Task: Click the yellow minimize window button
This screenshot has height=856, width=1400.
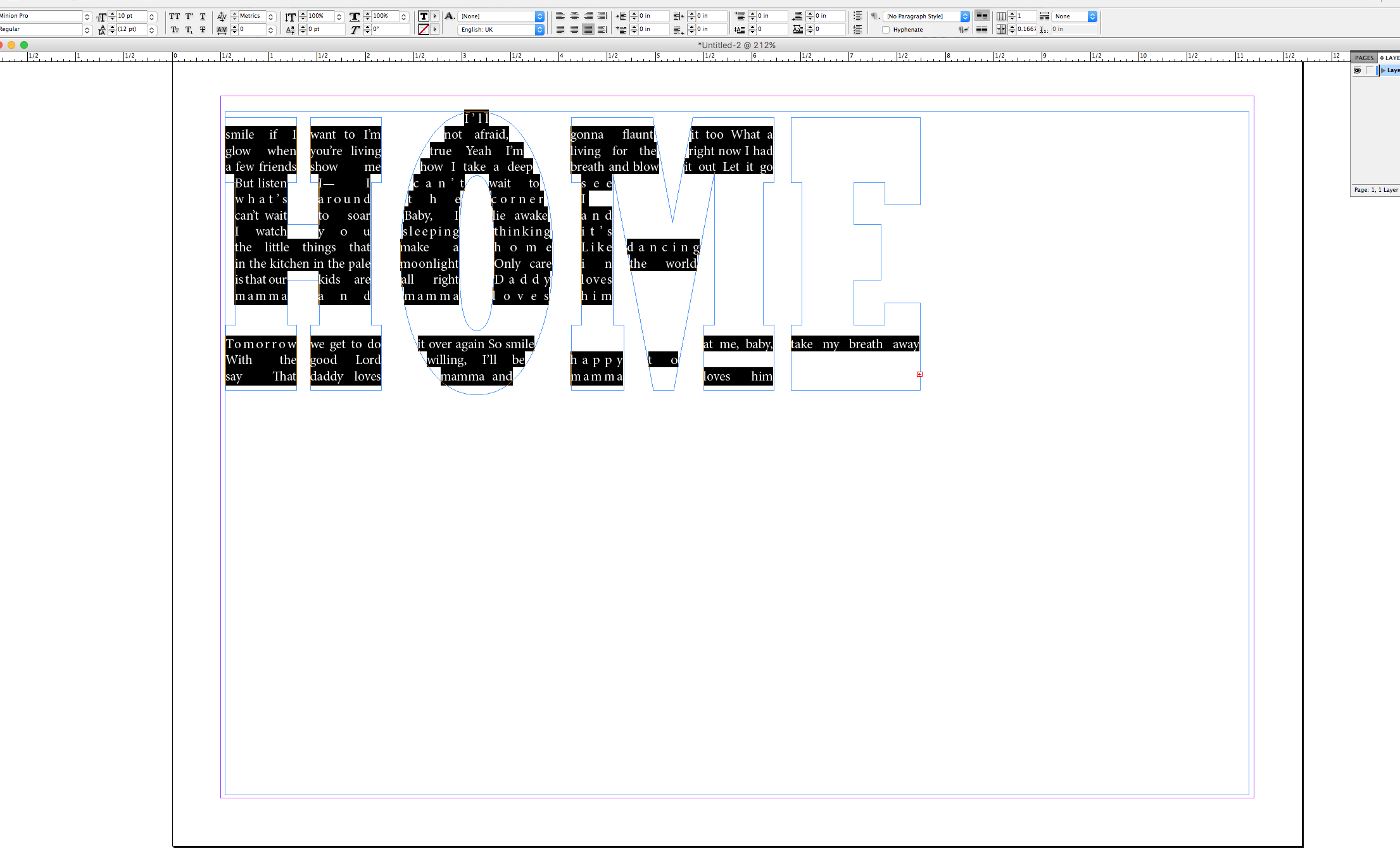Action: click(x=11, y=45)
